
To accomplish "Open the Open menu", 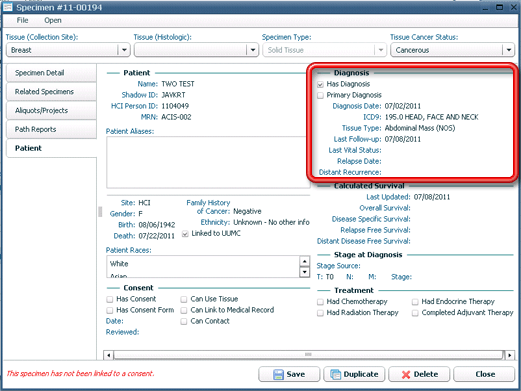I will click(53, 20).
